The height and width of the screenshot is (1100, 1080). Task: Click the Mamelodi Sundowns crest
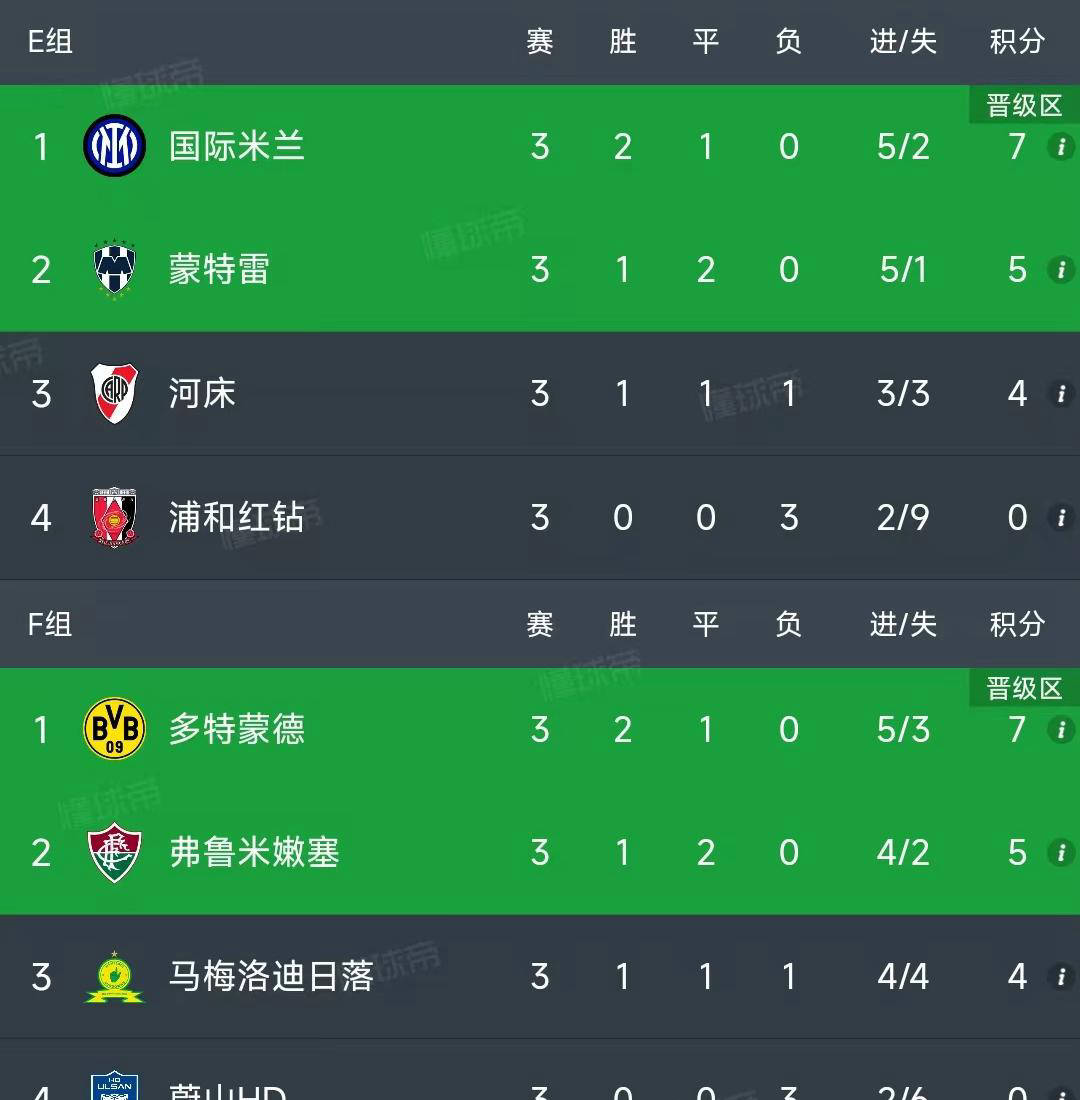[x=114, y=976]
